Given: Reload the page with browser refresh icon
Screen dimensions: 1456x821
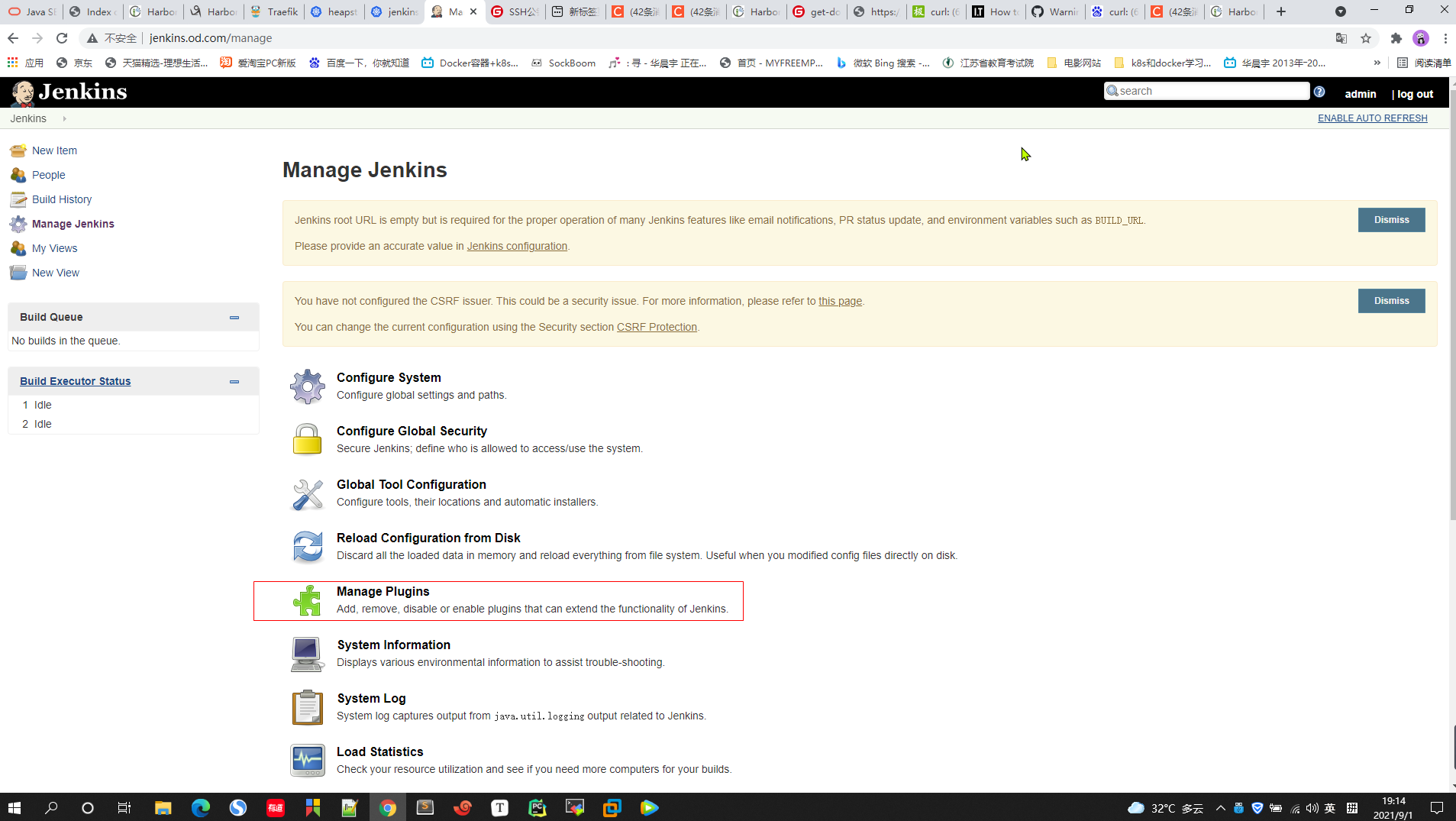Looking at the screenshot, I should (62, 38).
